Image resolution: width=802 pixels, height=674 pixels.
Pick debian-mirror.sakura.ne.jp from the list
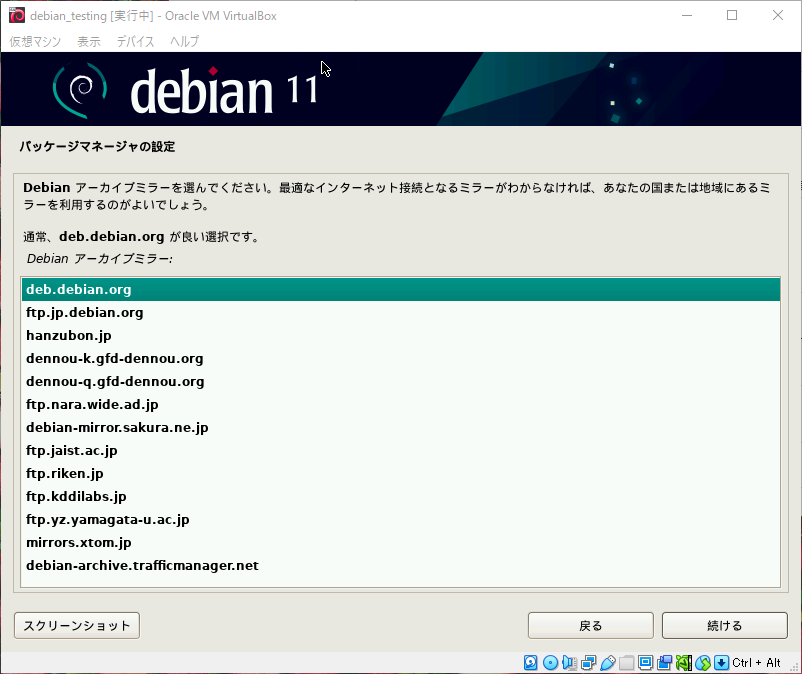(401, 428)
